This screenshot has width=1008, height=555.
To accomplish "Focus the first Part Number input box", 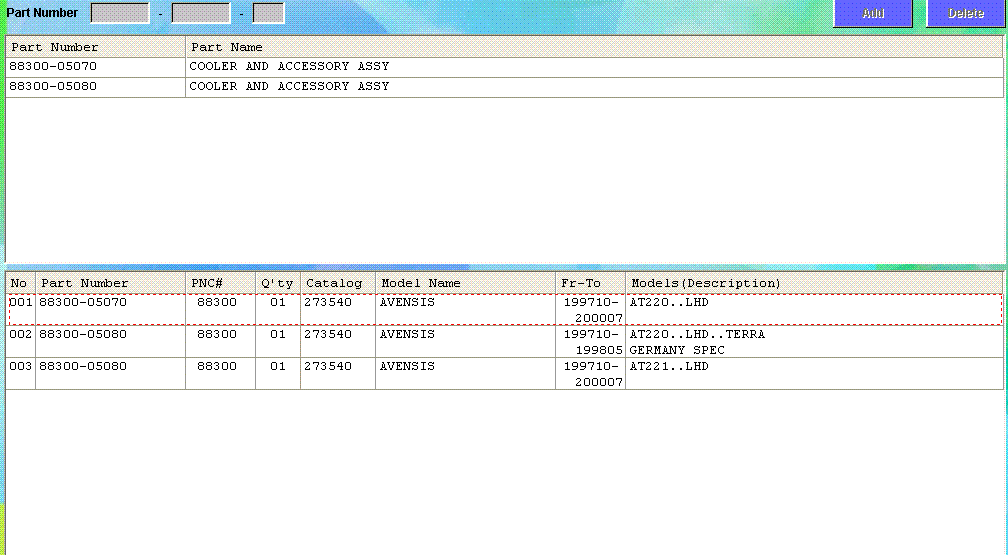I will 120,13.
